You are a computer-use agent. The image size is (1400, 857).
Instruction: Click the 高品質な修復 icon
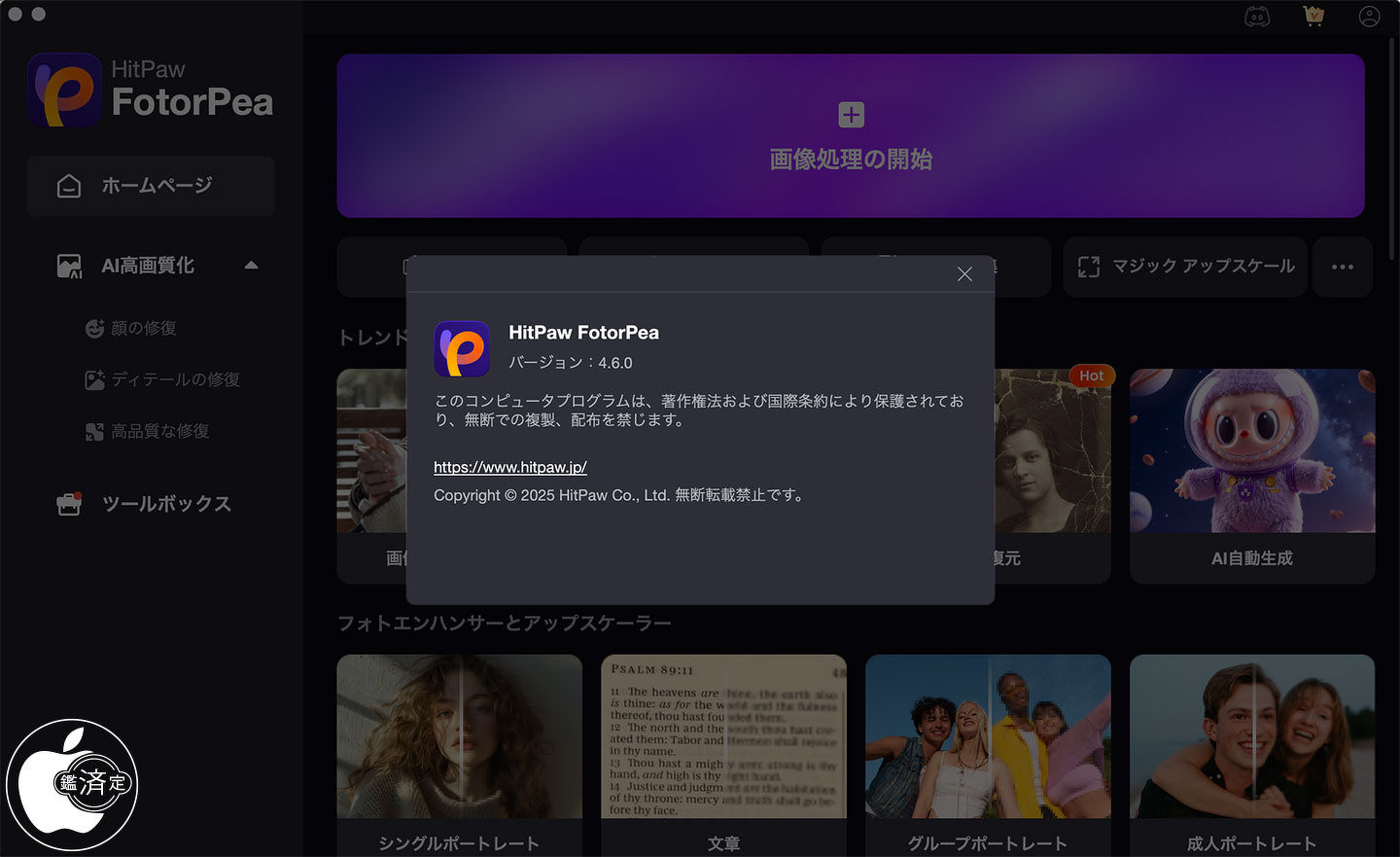point(94,432)
